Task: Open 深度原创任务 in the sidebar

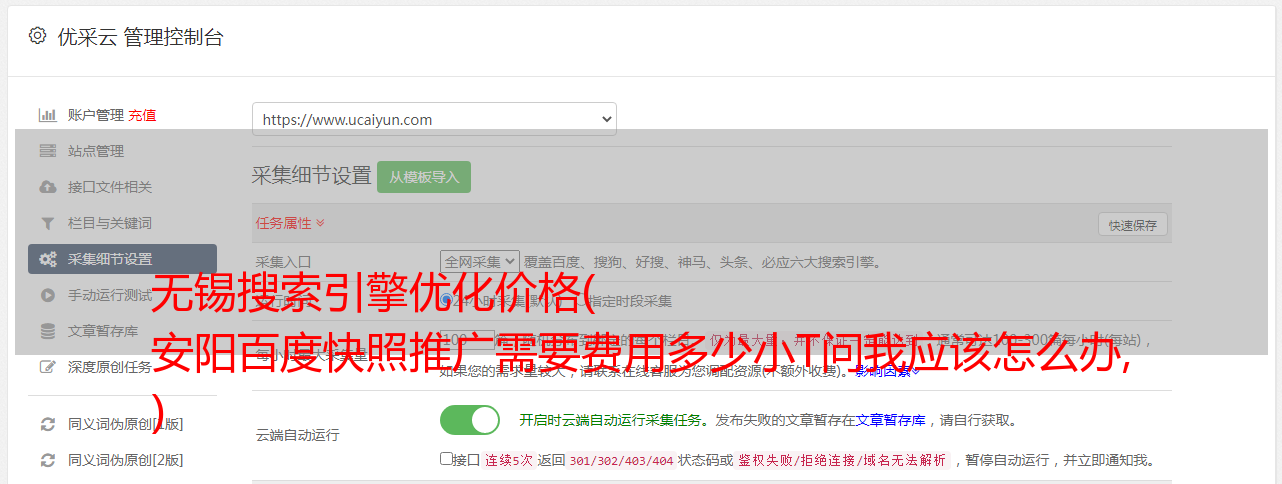Action: (x=110, y=367)
